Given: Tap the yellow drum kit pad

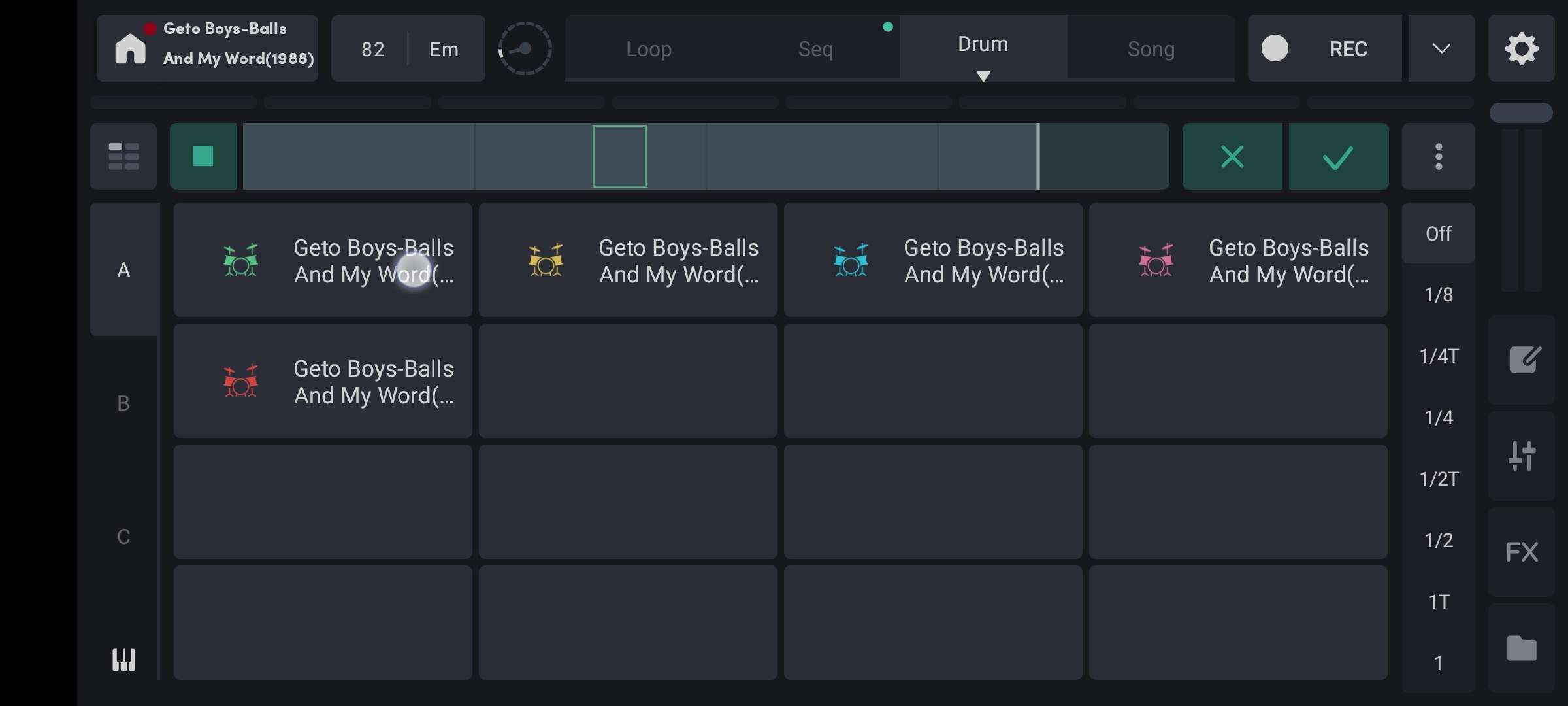Looking at the screenshot, I should [x=628, y=260].
